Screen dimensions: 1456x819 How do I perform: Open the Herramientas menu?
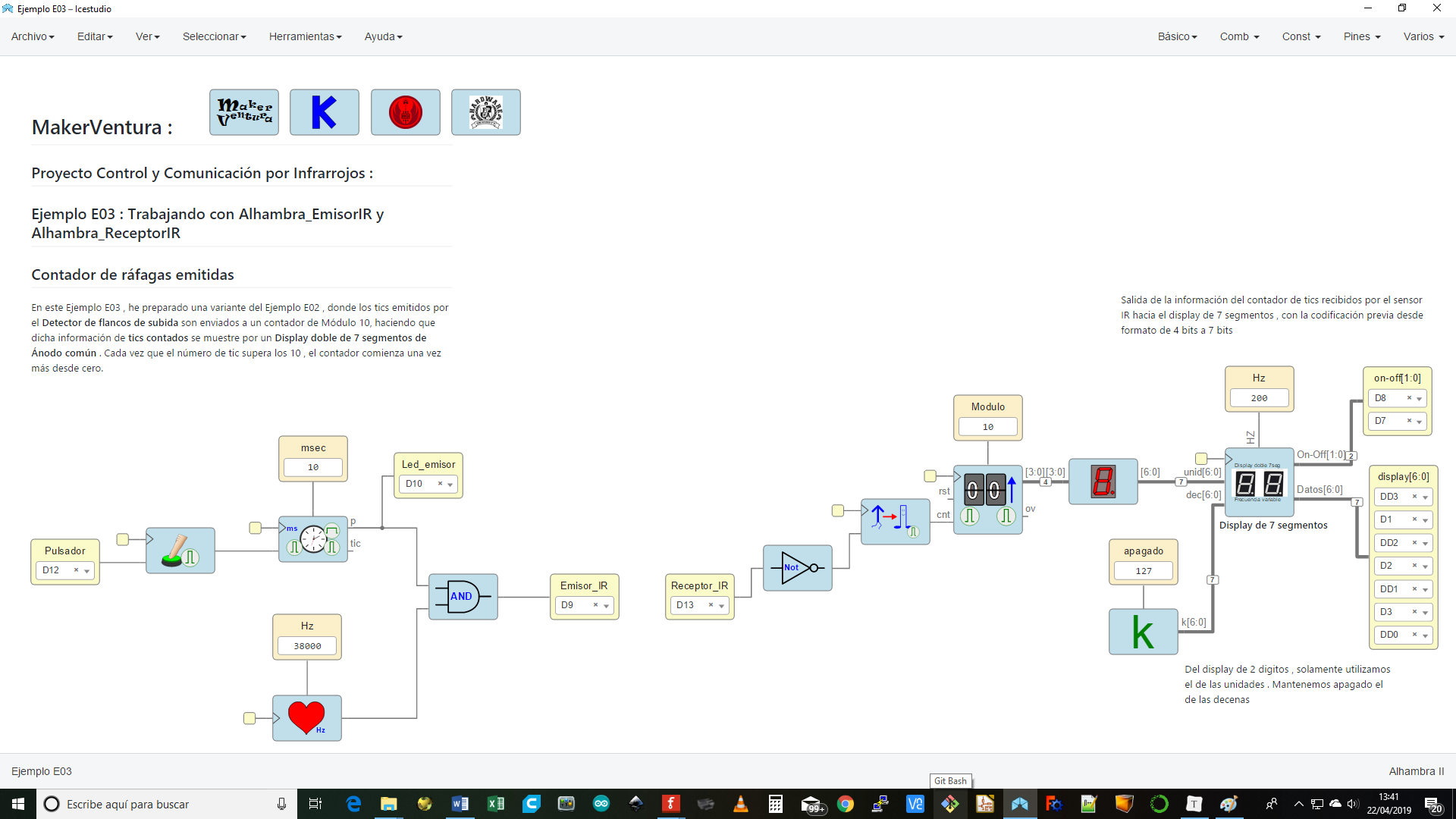click(x=305, y=36)
